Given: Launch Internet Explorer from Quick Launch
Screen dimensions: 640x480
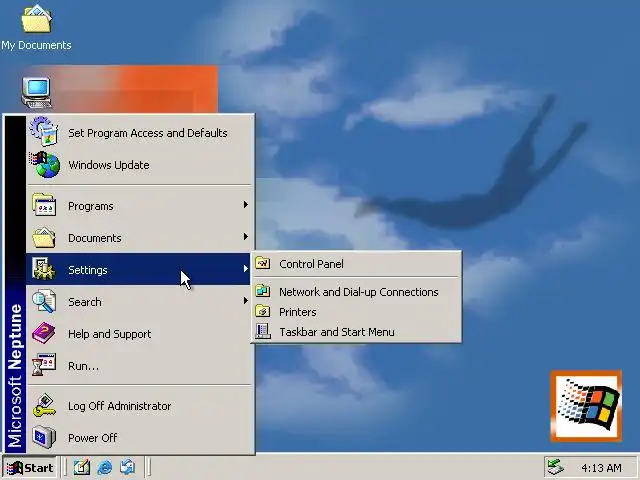Looking at the screenshot, I should (105, 467).
